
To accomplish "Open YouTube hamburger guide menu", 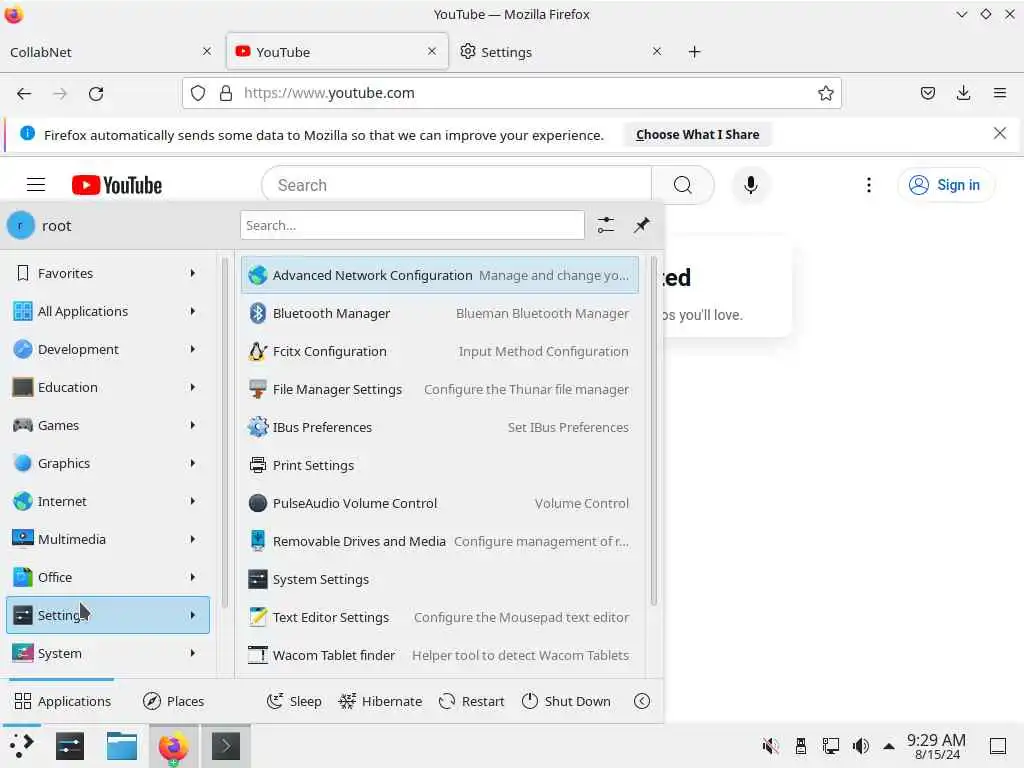I will (x=36, y=185).
